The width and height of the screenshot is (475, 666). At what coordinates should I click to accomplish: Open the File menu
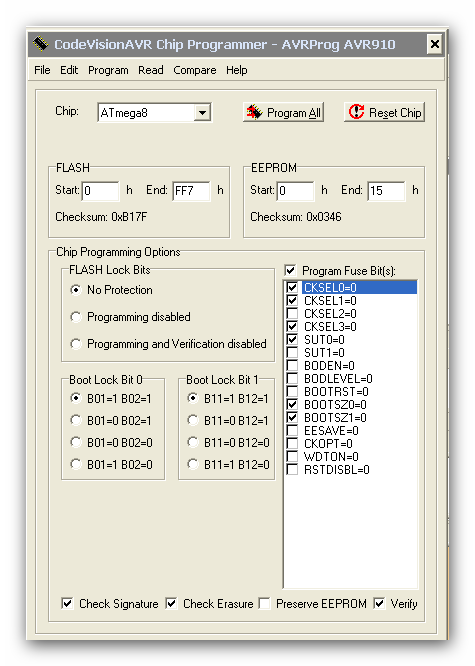(x=42, y=70)
